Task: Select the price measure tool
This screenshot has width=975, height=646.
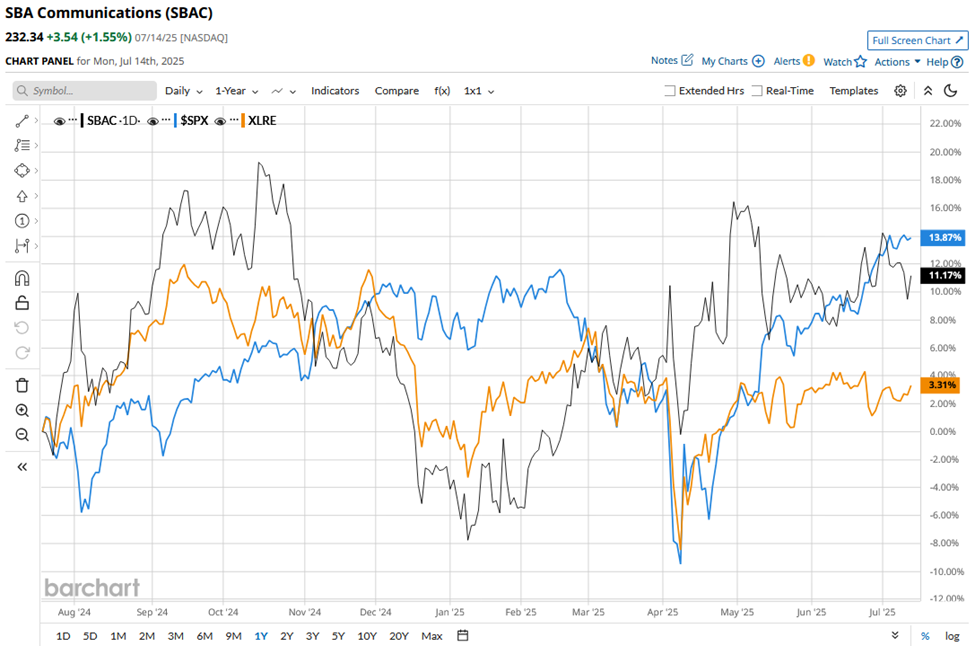Action: 22,246
